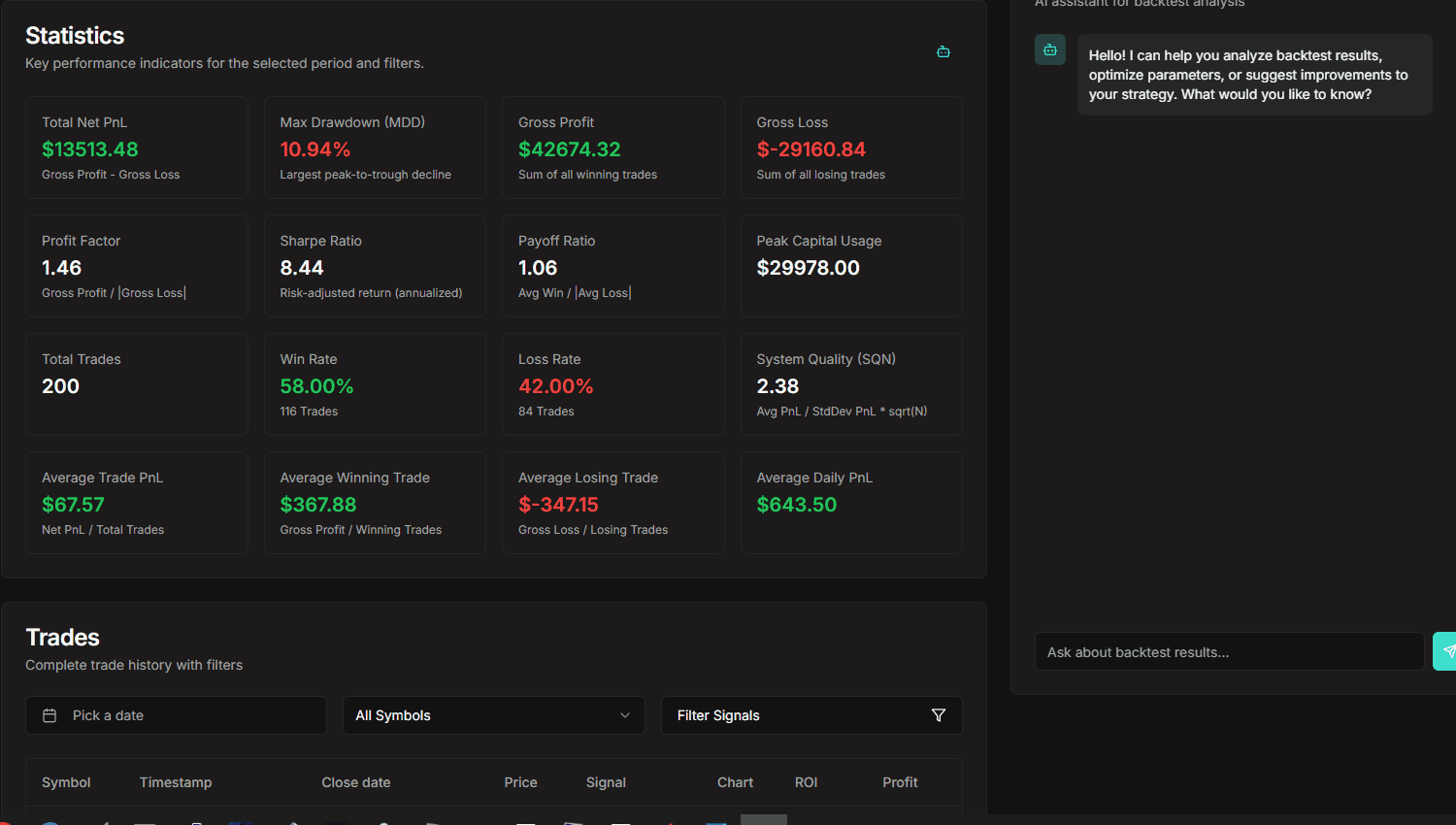Click the funnel icon on Filter Signals

tap(938, 715)
